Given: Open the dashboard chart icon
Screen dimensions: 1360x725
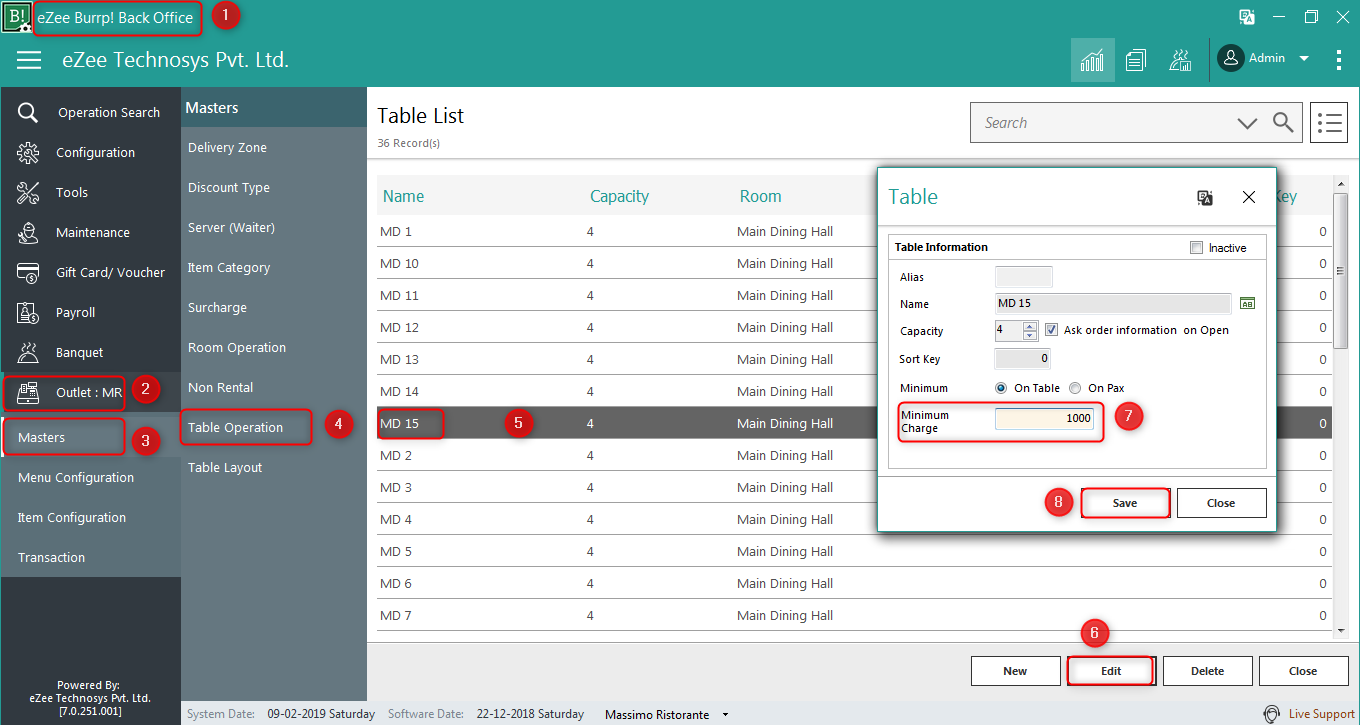Looking at the screenshot, I should 1092,60.
